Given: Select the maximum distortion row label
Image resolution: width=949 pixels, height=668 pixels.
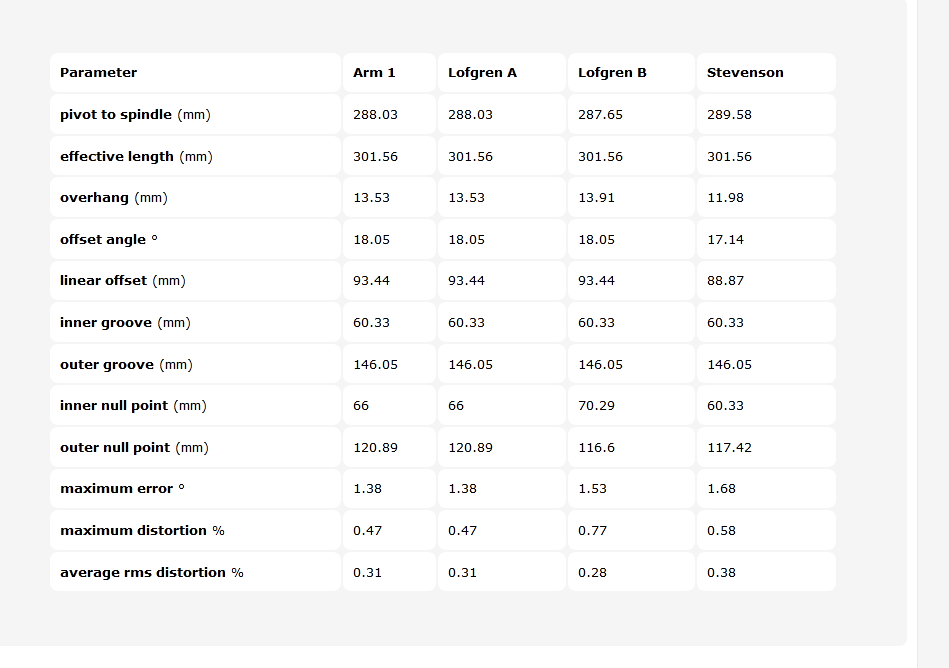Looking at the screenshot, I should tap(142, 531).
